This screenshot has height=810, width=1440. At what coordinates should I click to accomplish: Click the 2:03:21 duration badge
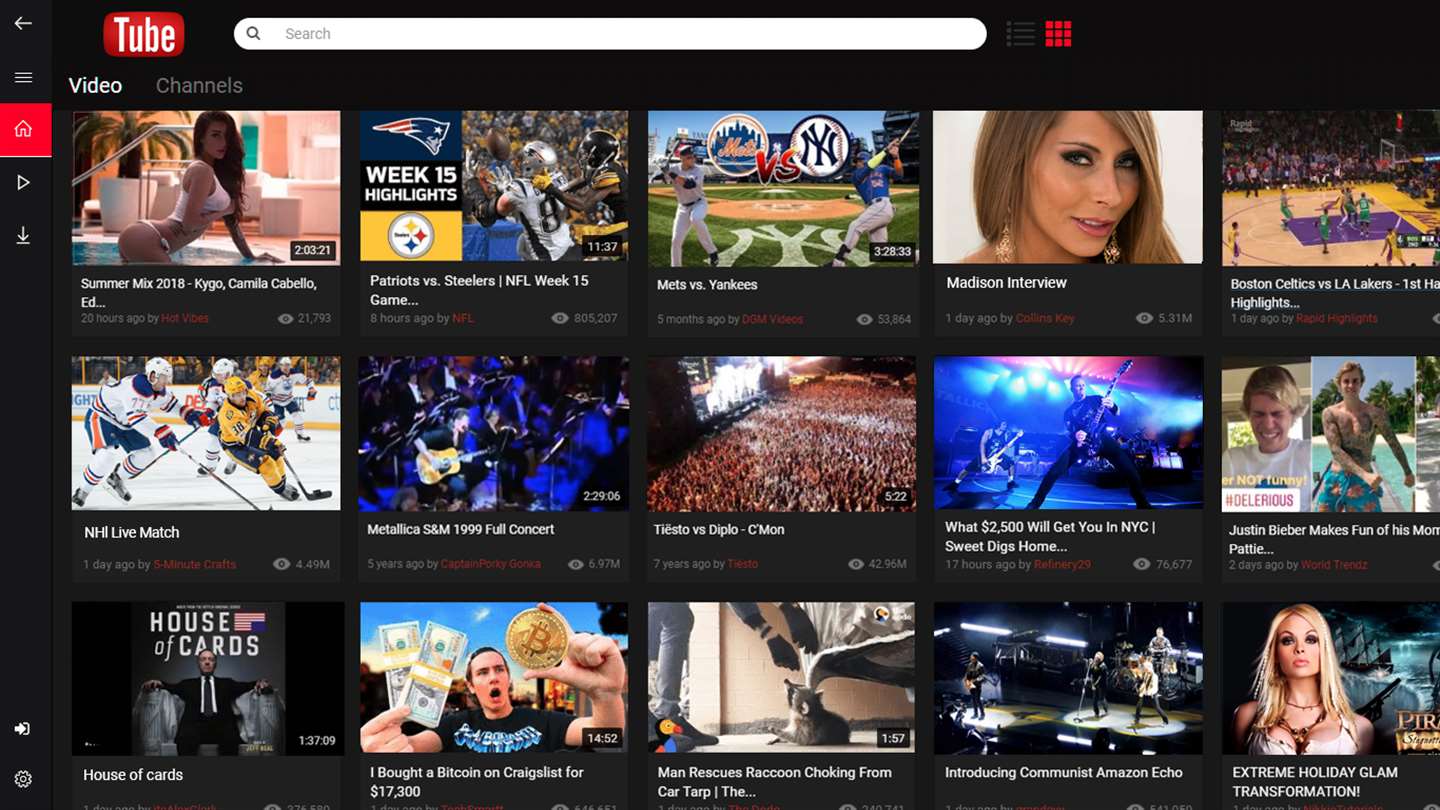pos(312,250)
